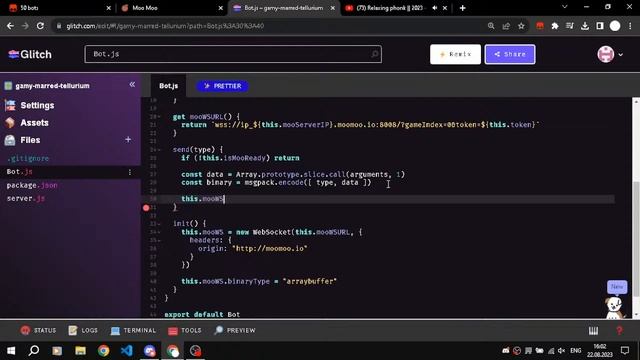Select Bot.js in file list
Screen dimensions: 640x360
pyautogui.click(x=19, y=172)
